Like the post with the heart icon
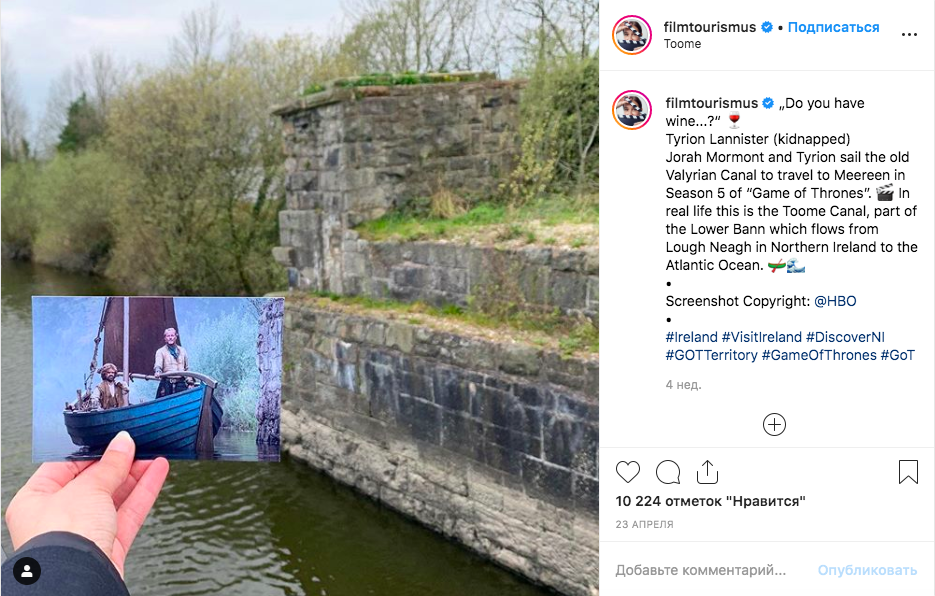 (627, 472)
